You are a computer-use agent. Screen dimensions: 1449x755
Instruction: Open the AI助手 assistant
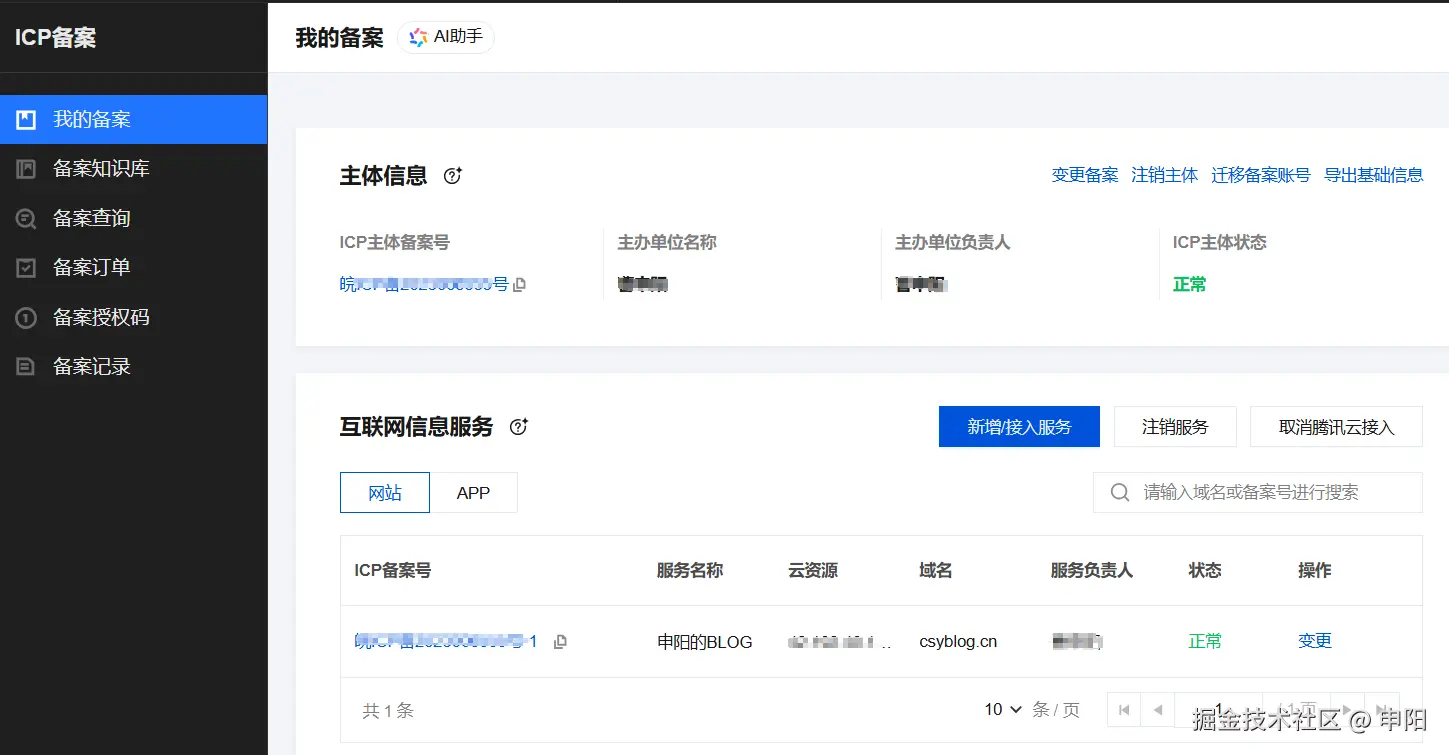[446, 38]
